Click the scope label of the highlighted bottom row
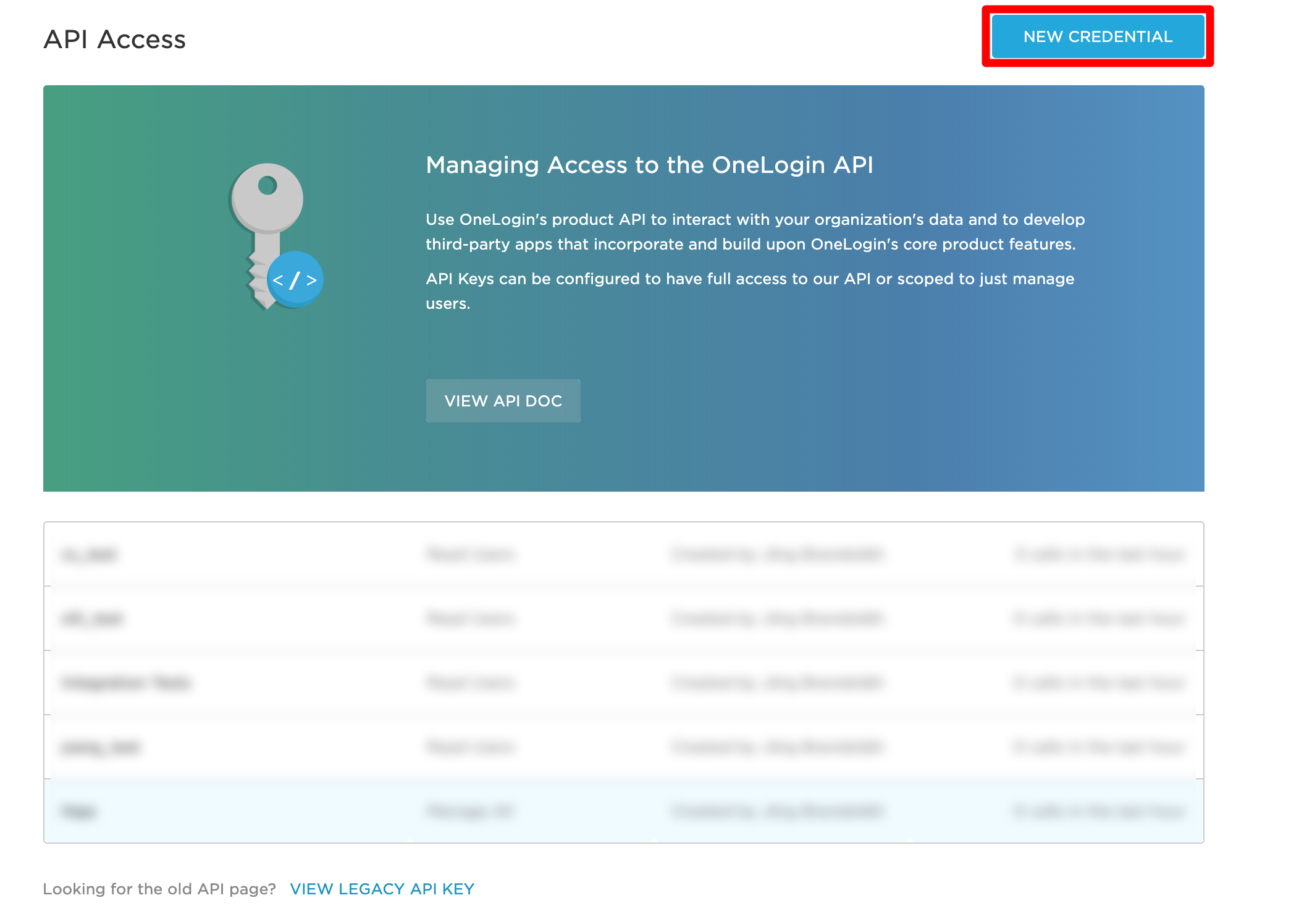The height and width of the screenshot is (924, 1291). pyautogui.click(x=469, y=811)
